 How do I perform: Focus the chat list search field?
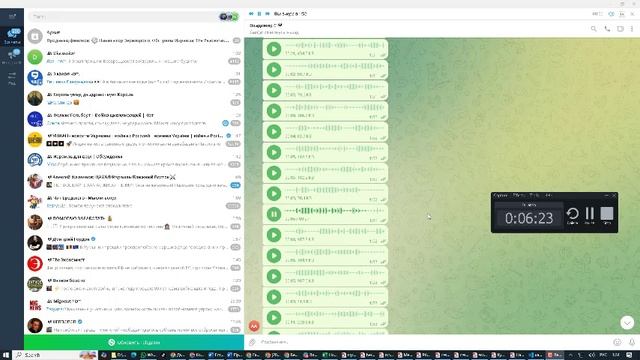pyautogui.click(x=124, y=17)
